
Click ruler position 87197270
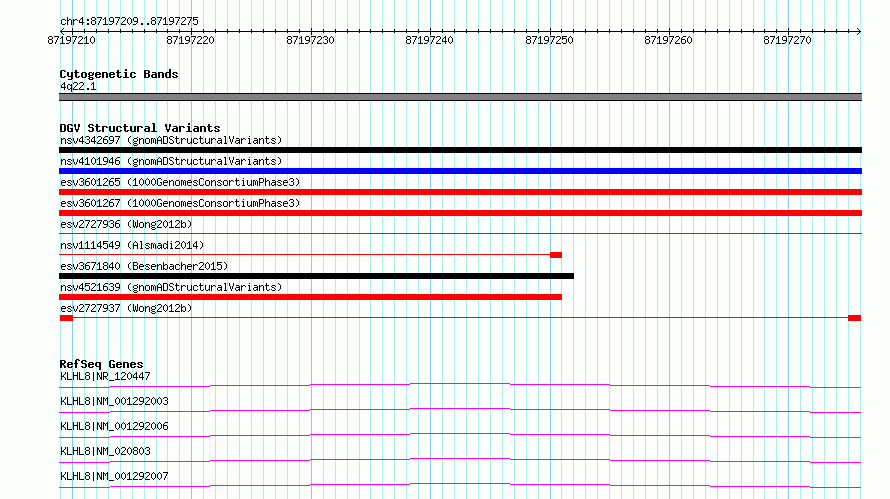pyautogui.click(x=788, y=40)
